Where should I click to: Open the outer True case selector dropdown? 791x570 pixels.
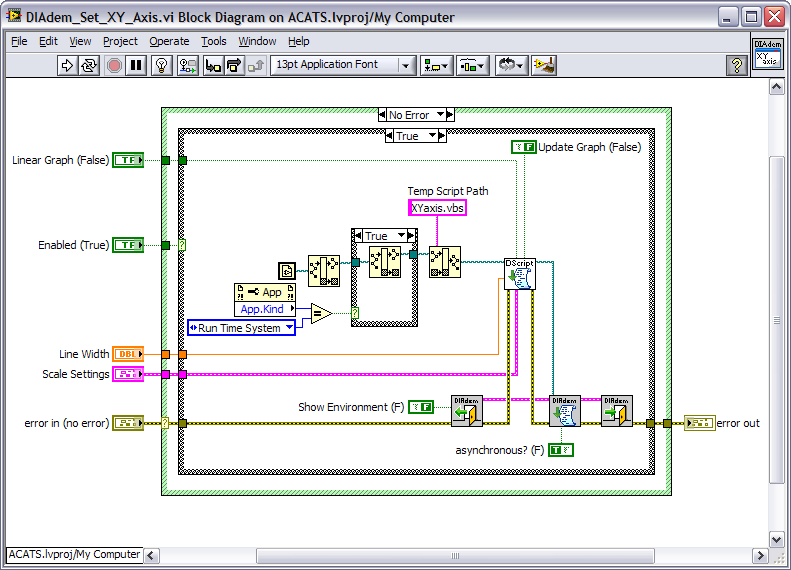432,136
